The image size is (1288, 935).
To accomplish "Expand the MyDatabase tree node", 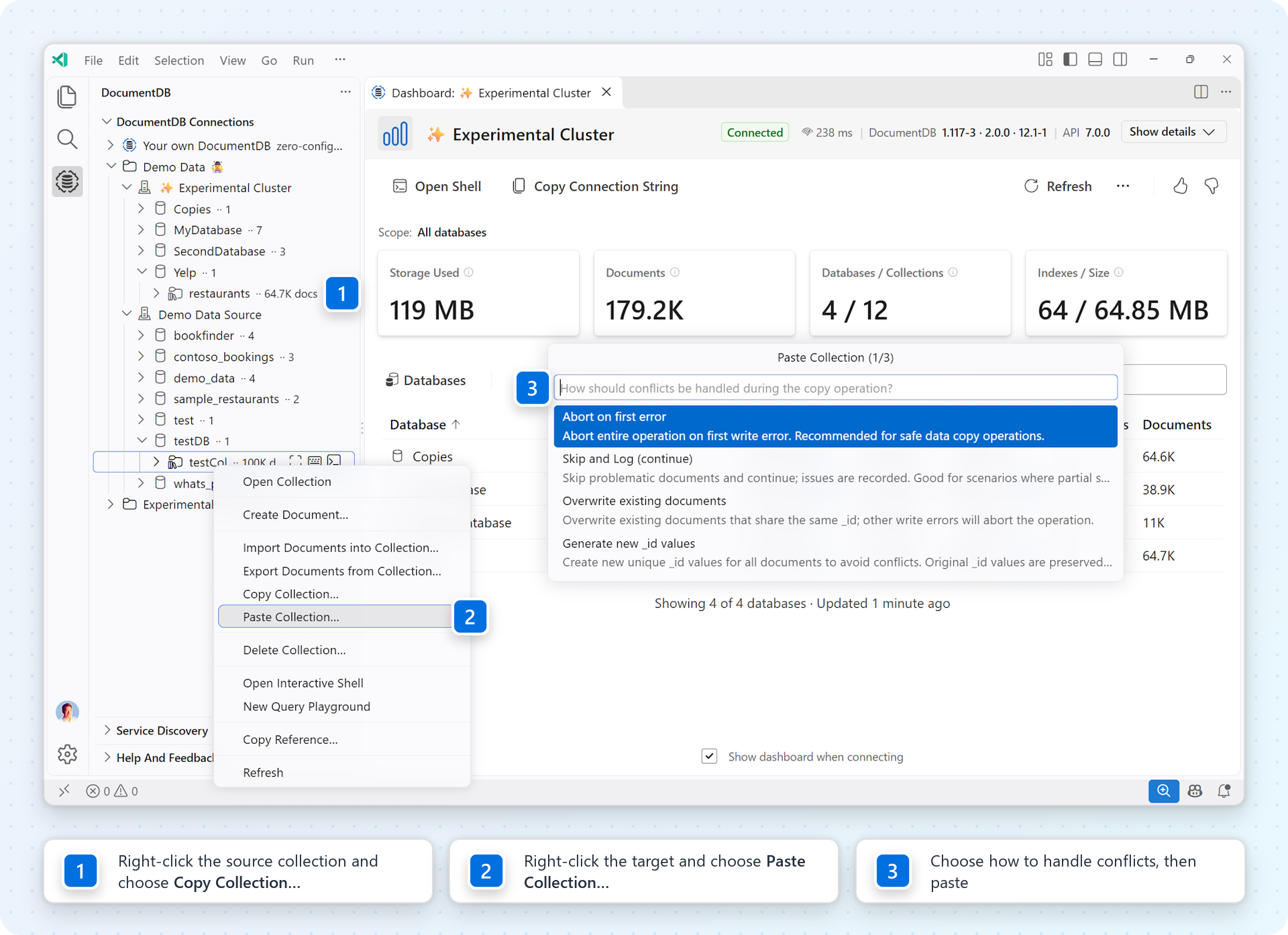I will pos(141,230).
